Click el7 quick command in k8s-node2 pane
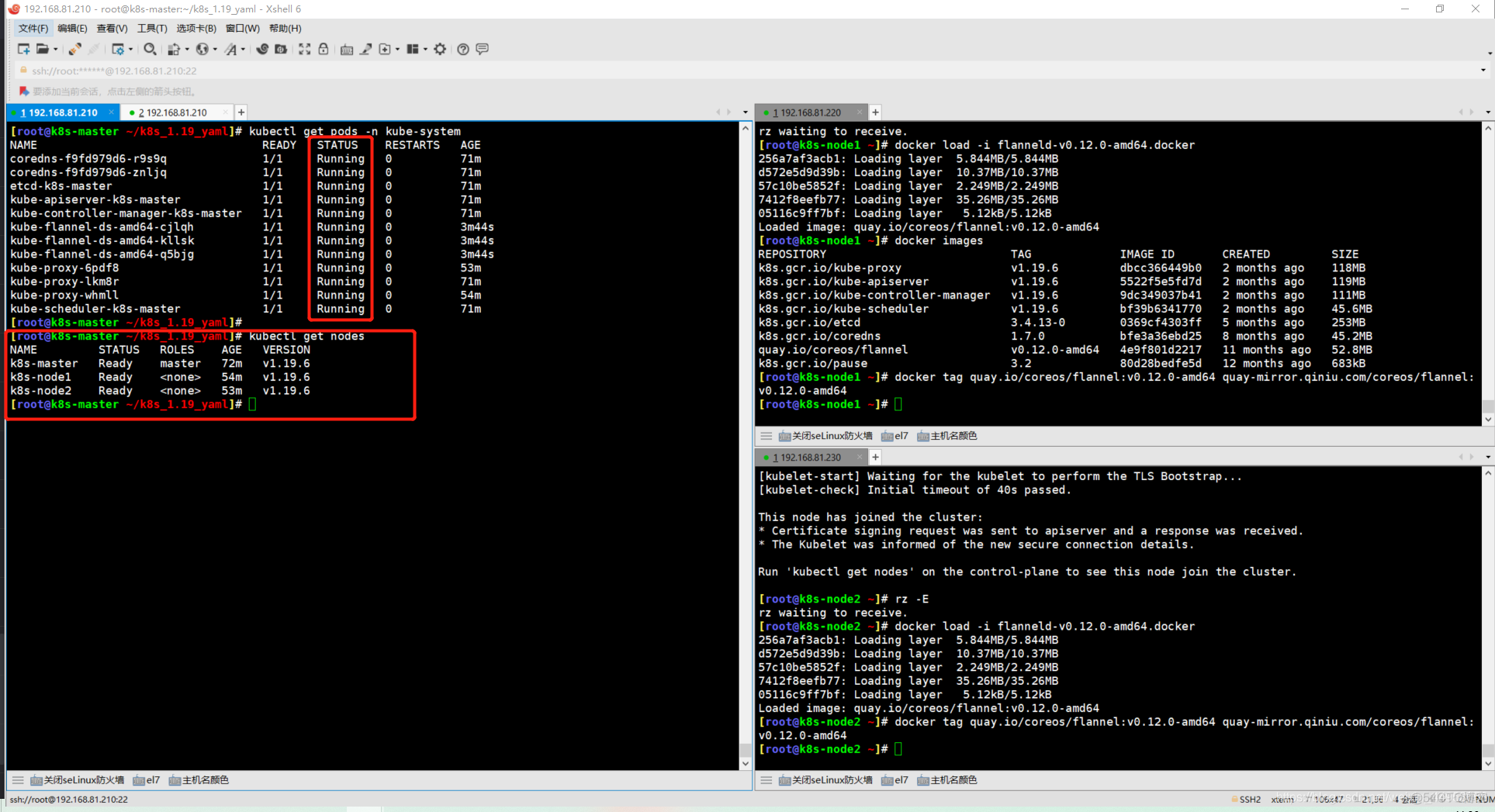Image resolution: width=1495 pixels, height=812 pixels. click(x=895, y=780)
